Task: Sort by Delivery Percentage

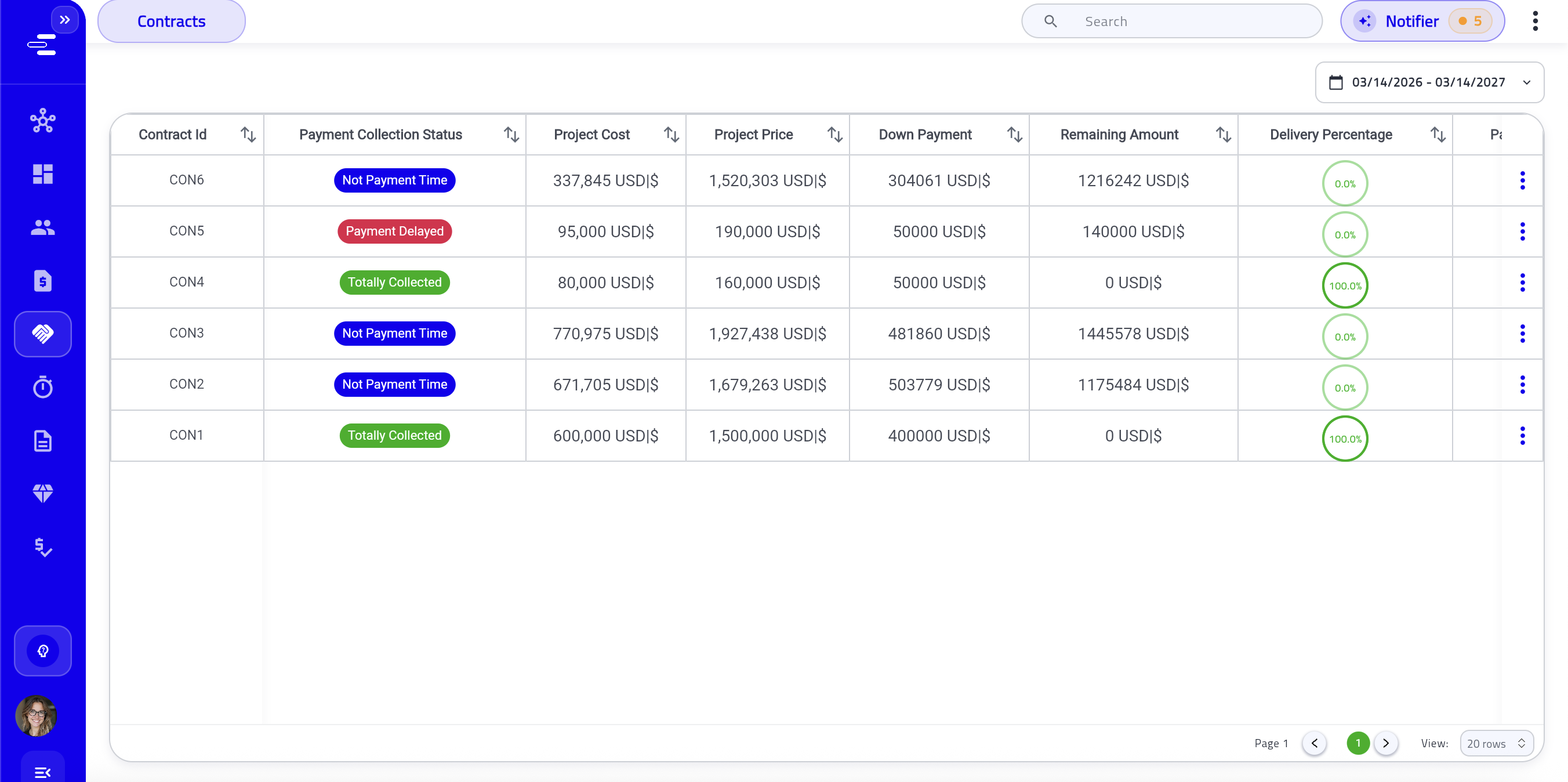Action: (x=1438, y=134)
